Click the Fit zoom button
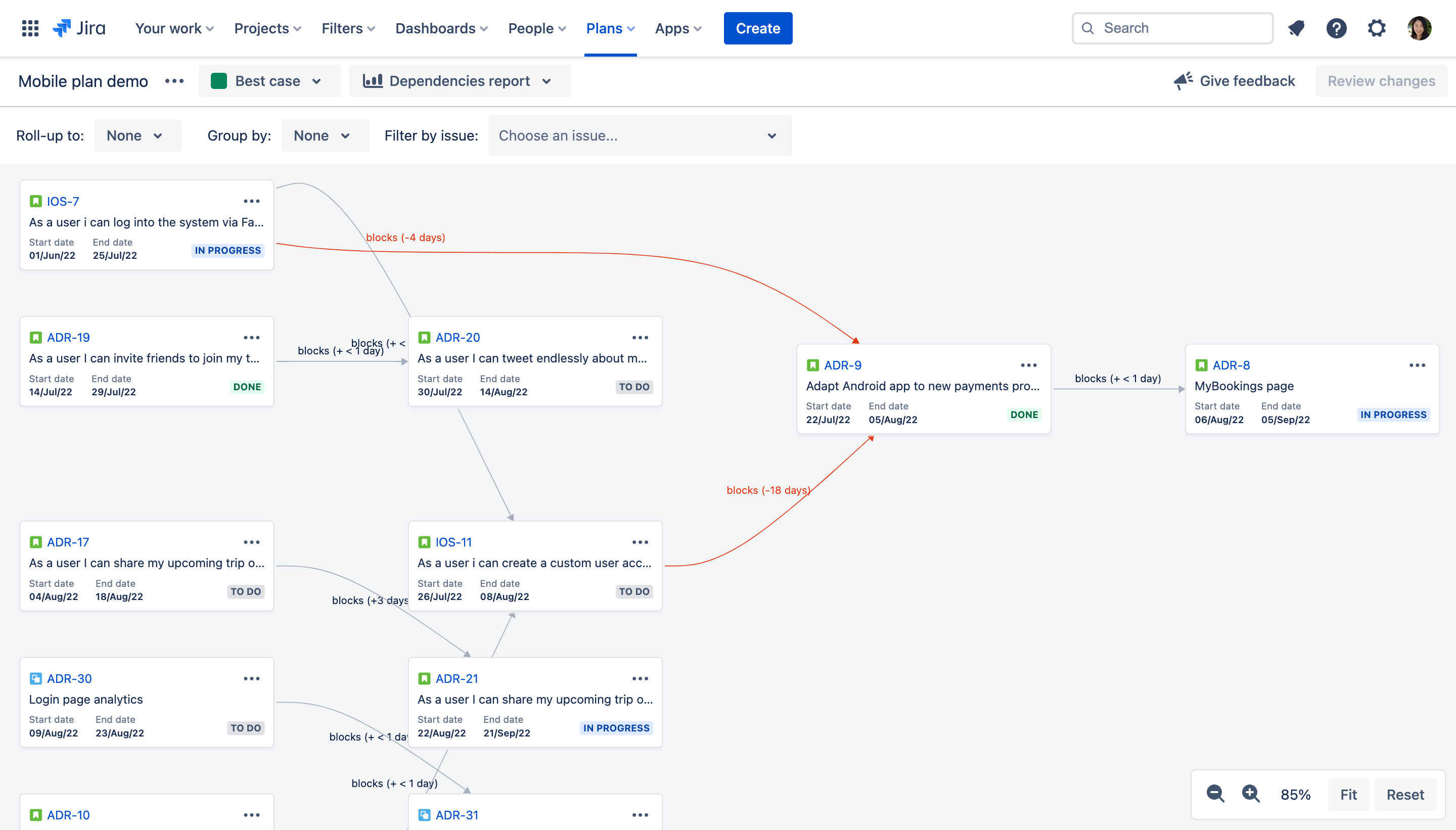The width and height of the screenshot is (1456, 830). click(1348, 794)
